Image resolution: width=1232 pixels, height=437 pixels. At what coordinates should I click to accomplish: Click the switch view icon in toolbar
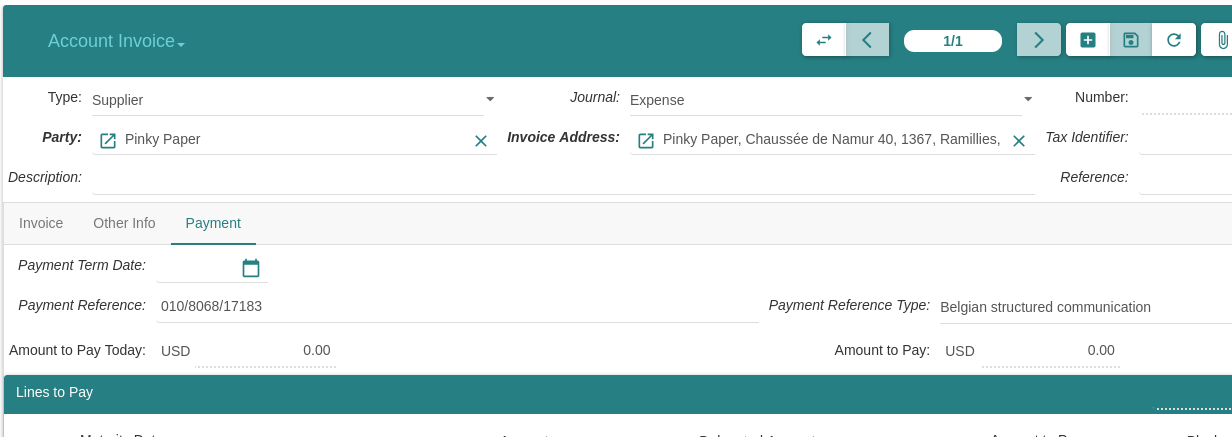[x=824, y=40]
